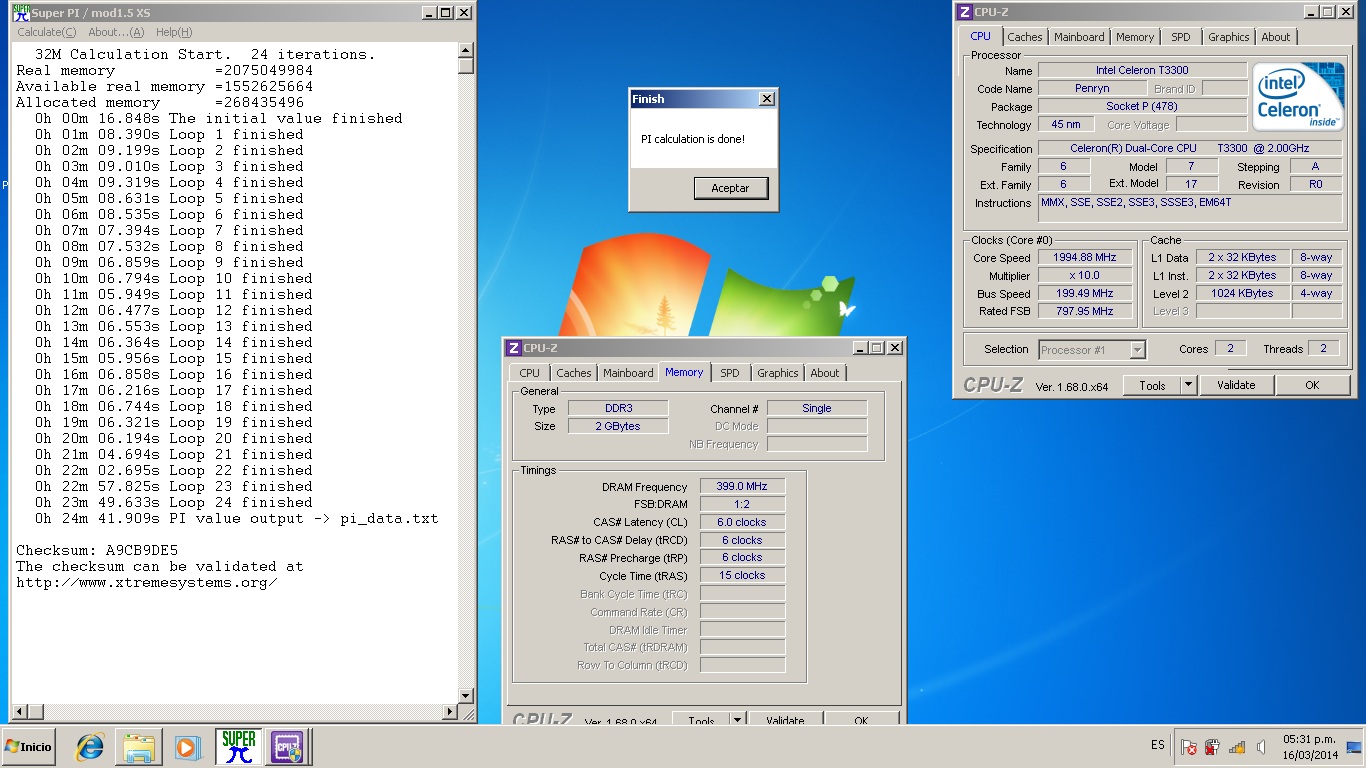This screenshot has height=768, width=1366.
Task: Click the Cycle Time 15 clocks value
Action: [x=742, y=575]
